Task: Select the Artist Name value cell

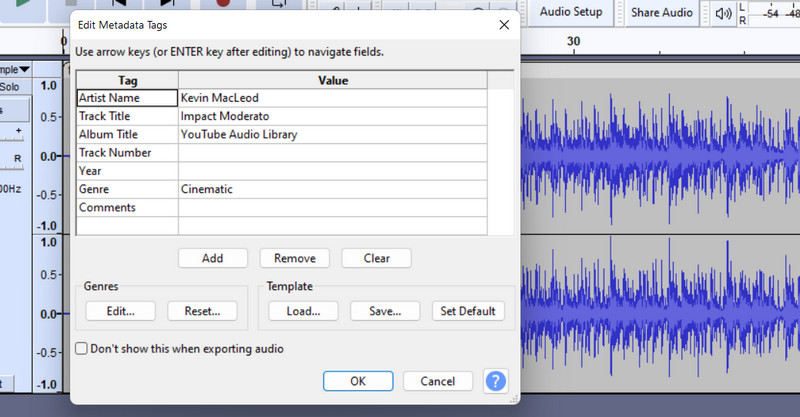Action: (x=332, y=98)
